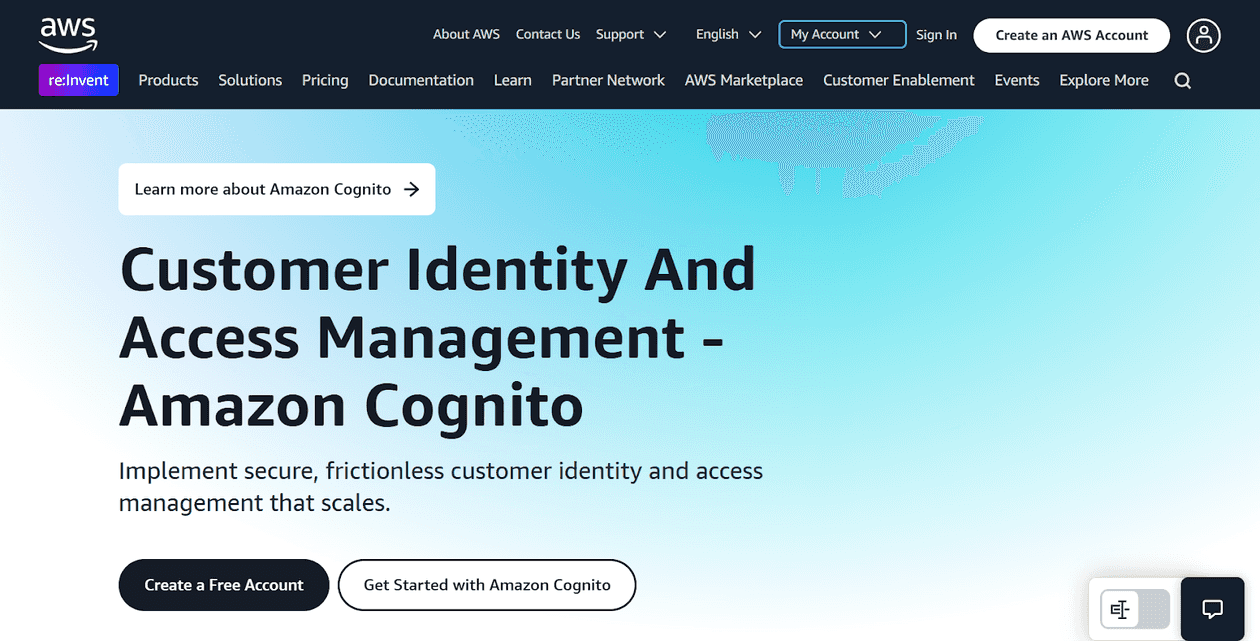The width and height of the screenshot is (1260, 641).
Task: Open the Products menu
Action: click(x=168, y=80)
